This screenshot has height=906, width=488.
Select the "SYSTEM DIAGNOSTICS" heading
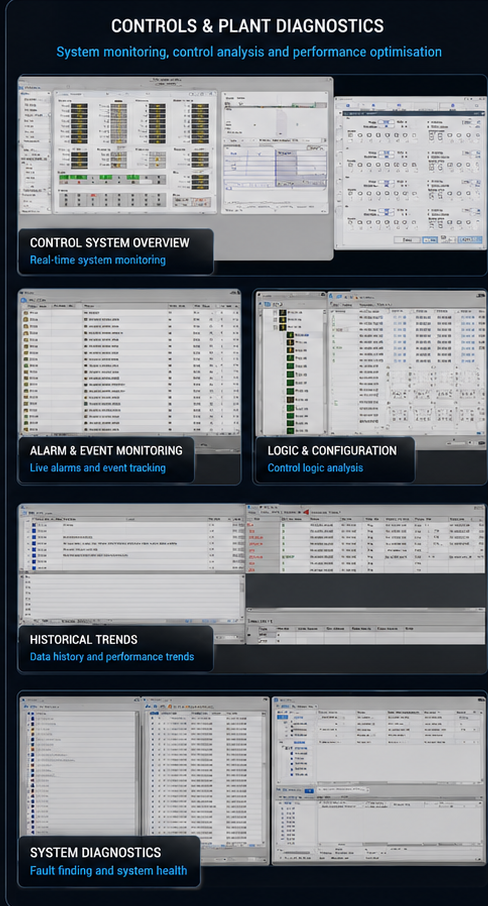tap(96, 852)
